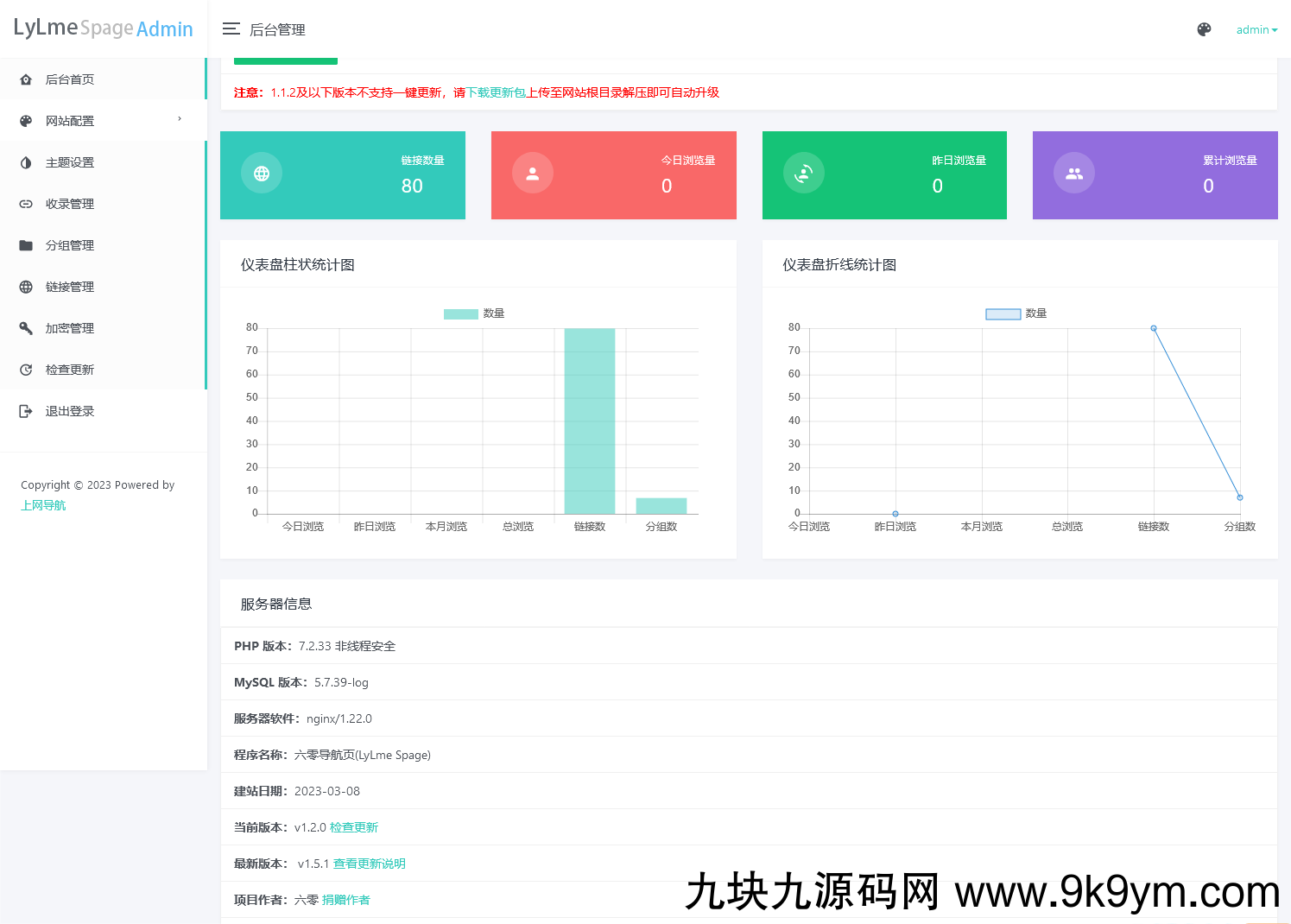Open the 后台首页 home icon in sidebar
This screenshot has height=924, width=1291.
tap(26, 79)
